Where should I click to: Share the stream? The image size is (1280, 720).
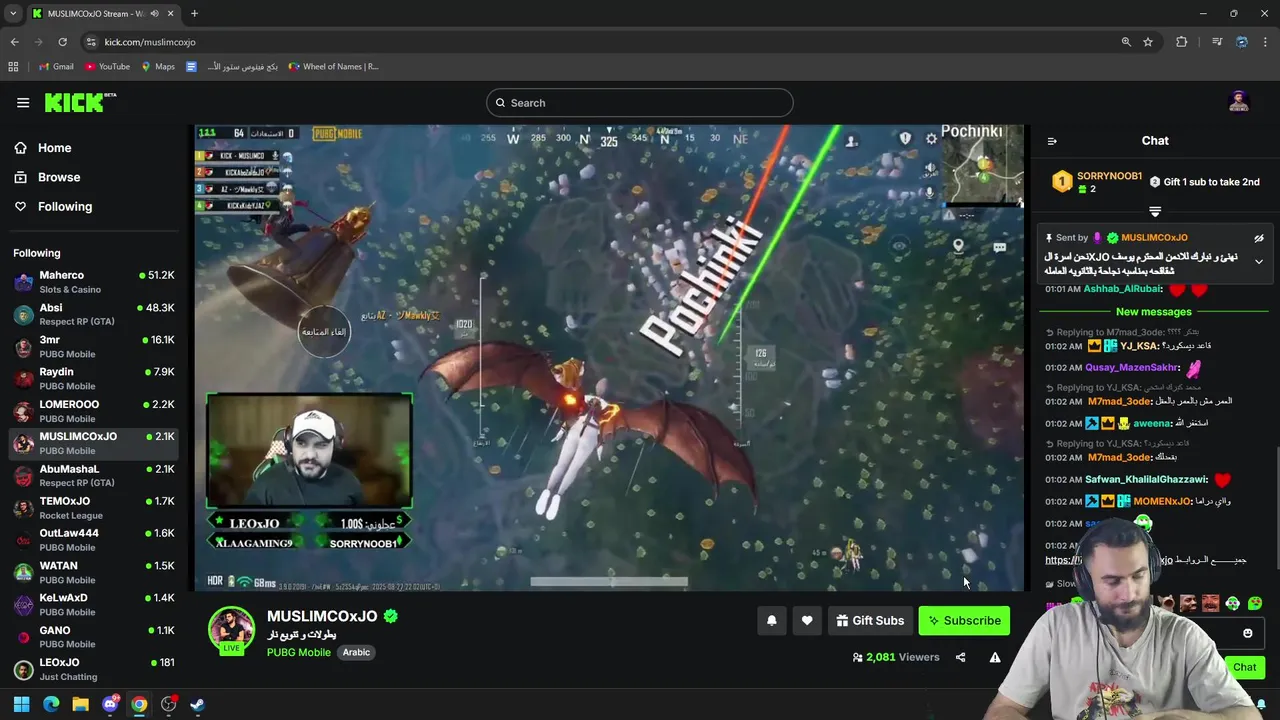pos(960,657)
